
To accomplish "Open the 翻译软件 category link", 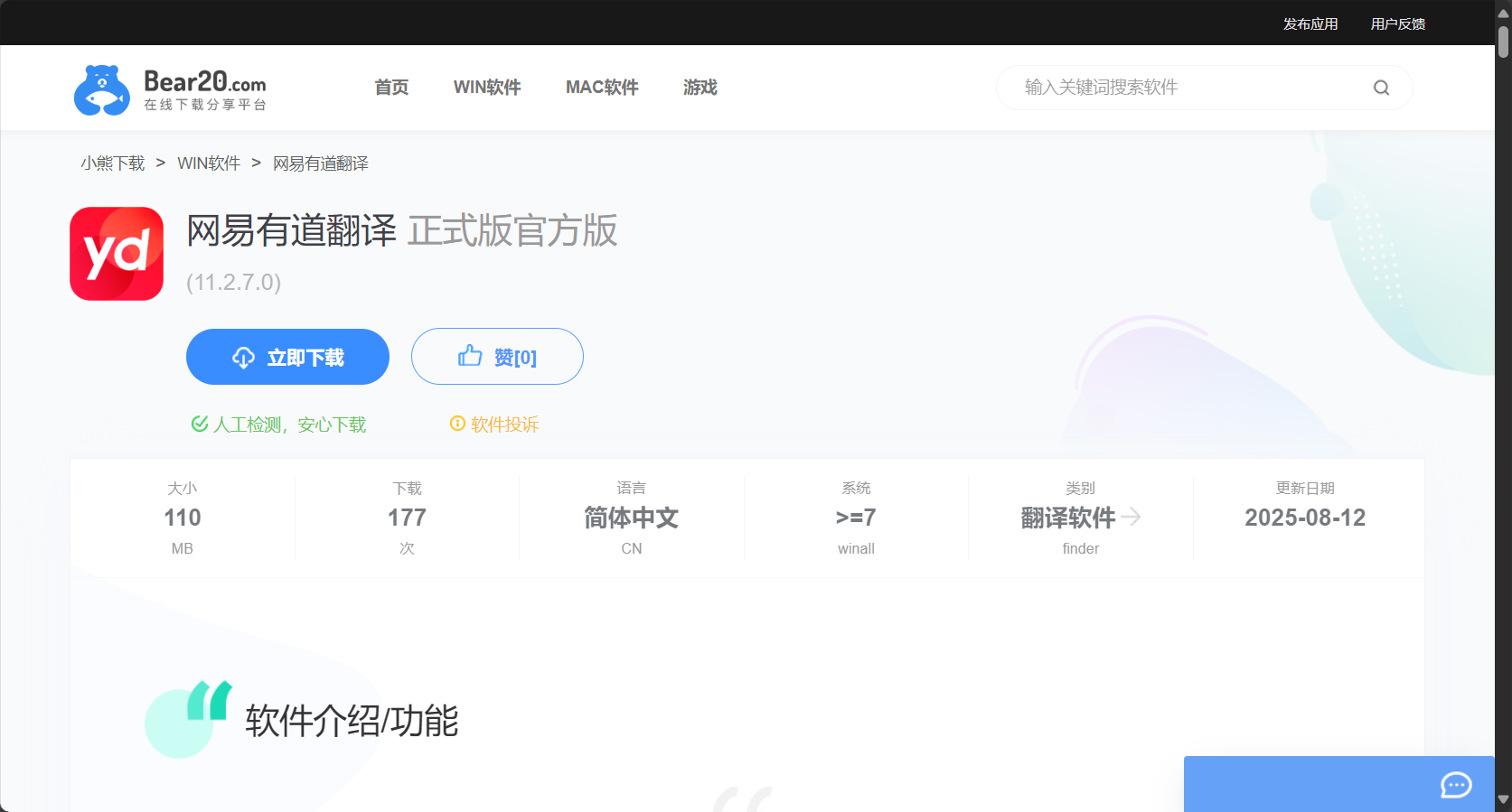I will pyautogui.click(x=1068, y=518).
